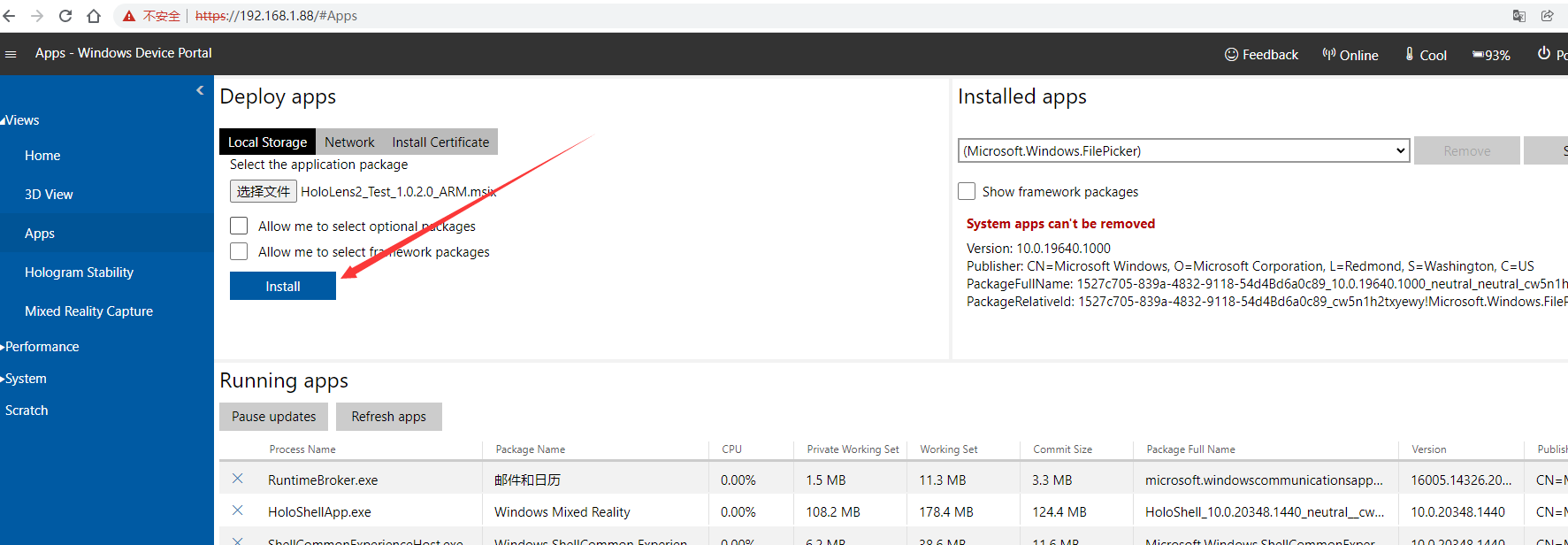Viewport: 1568px width, 545px height.
Task: Go forward in browser history
Action: 37,16
